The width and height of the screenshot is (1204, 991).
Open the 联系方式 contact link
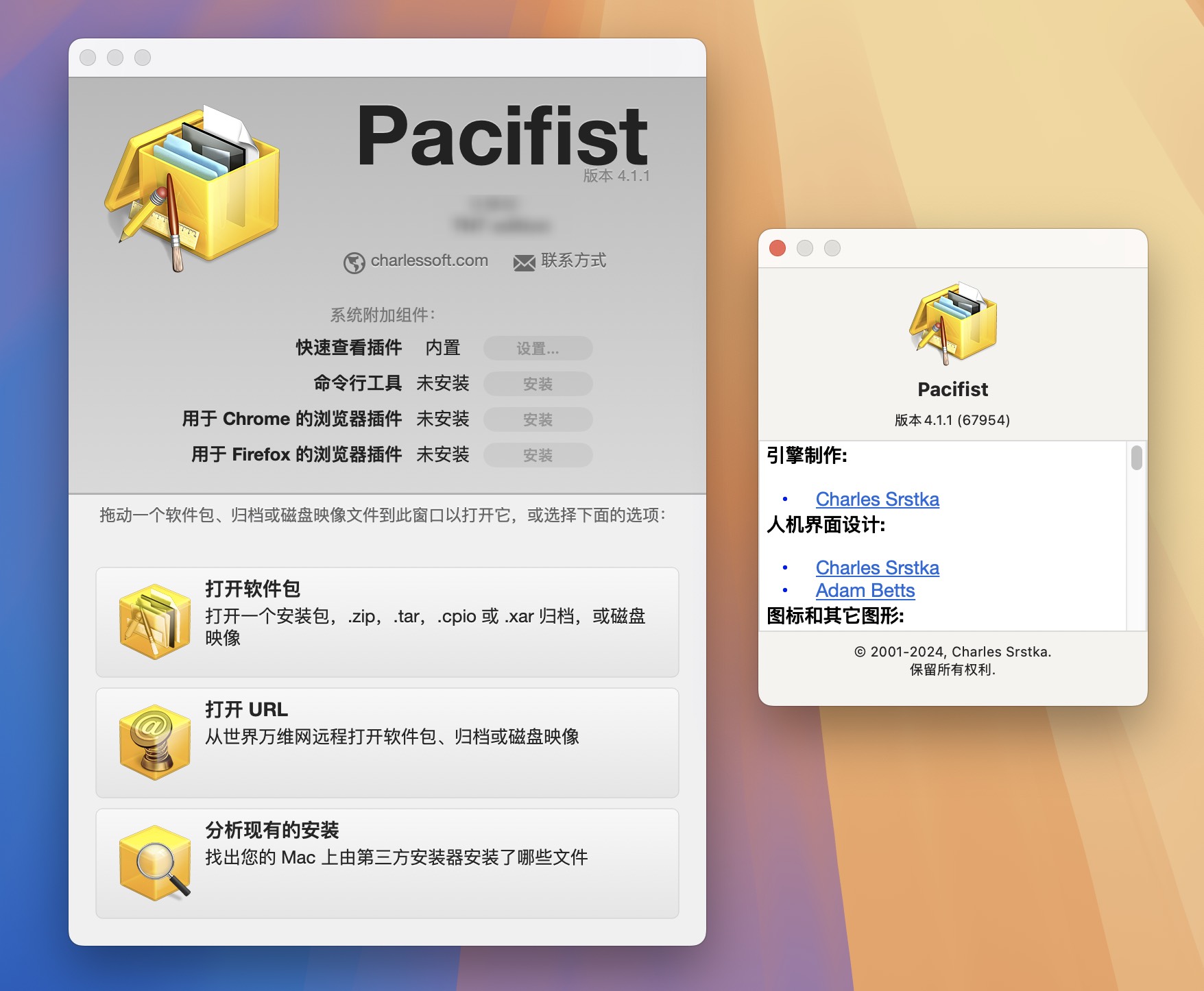[x=574, y=260]
